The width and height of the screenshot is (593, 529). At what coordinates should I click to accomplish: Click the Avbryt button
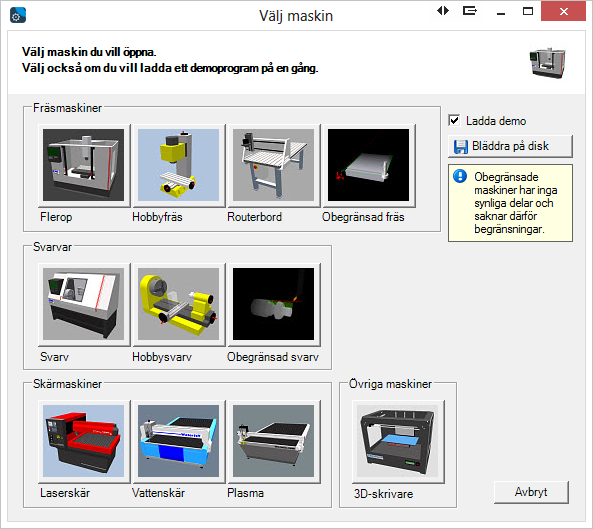click(531, 492)
